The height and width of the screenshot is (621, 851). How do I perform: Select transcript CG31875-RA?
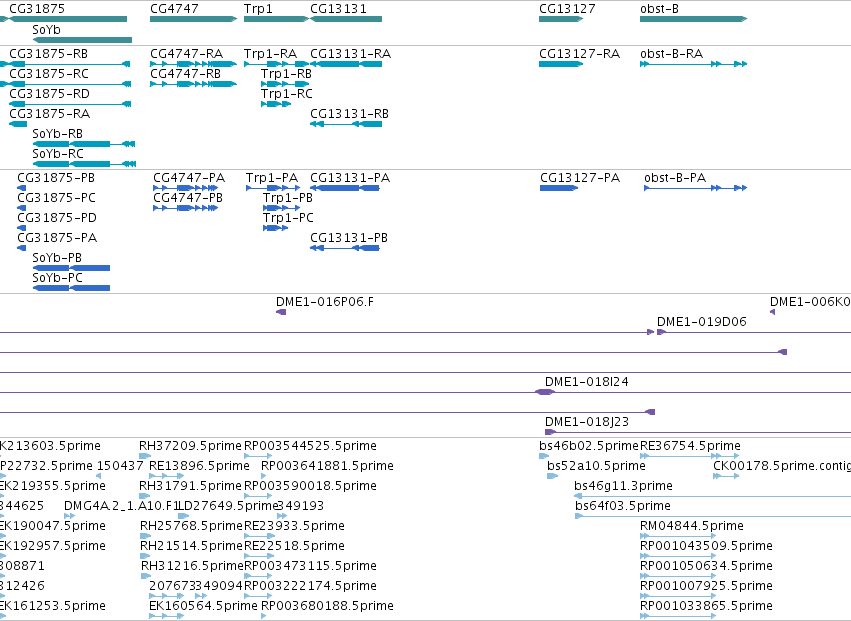(x=18, y=124)
